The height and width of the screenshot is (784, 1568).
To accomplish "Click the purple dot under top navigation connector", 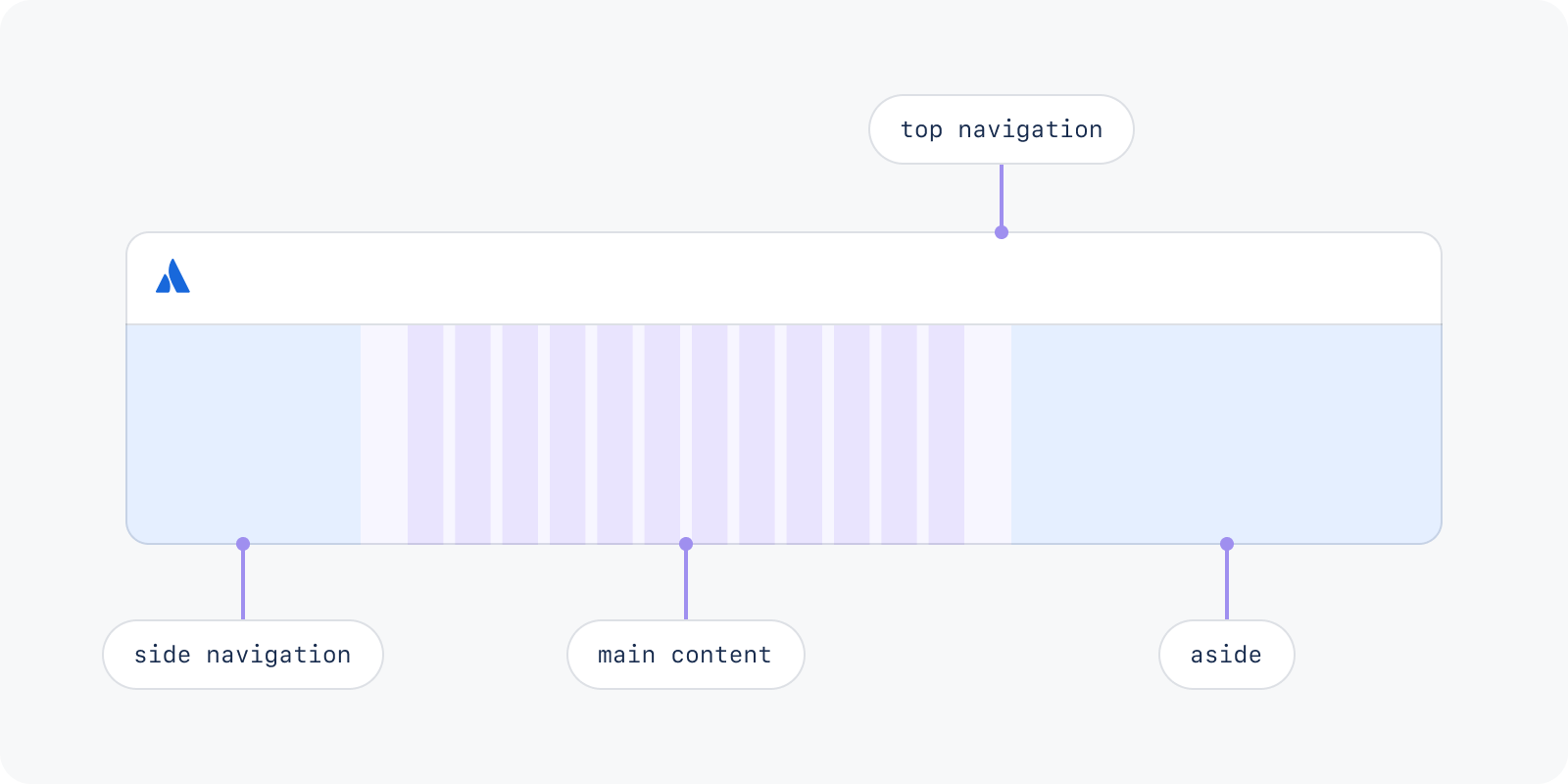I will click(1002, 232).
